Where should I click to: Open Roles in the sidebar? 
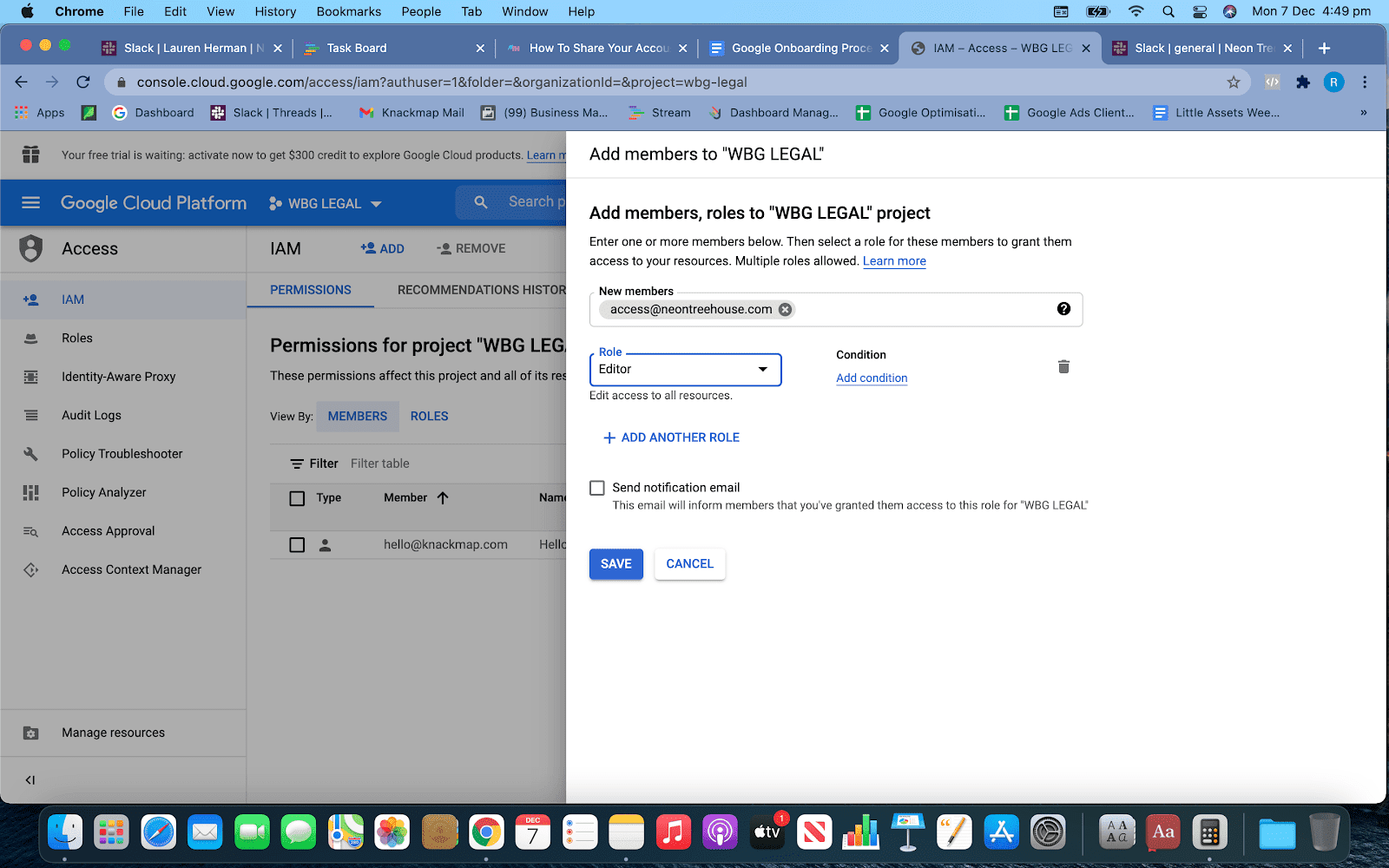[123, 339]
